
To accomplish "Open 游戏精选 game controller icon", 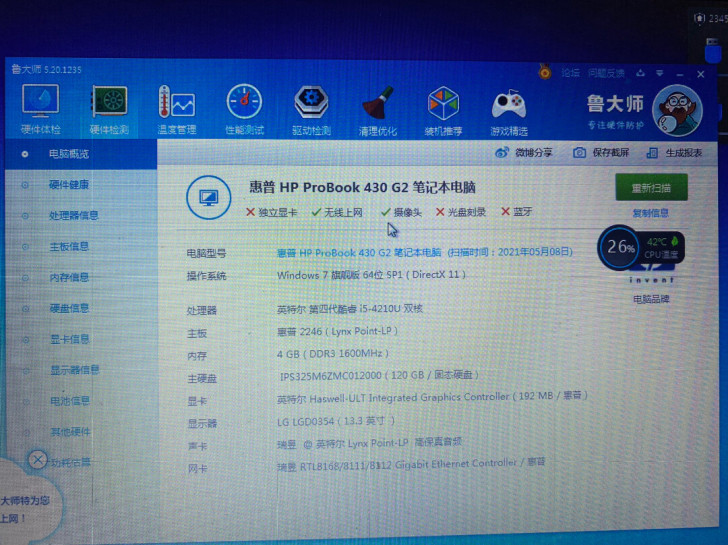I will (509, 112).
